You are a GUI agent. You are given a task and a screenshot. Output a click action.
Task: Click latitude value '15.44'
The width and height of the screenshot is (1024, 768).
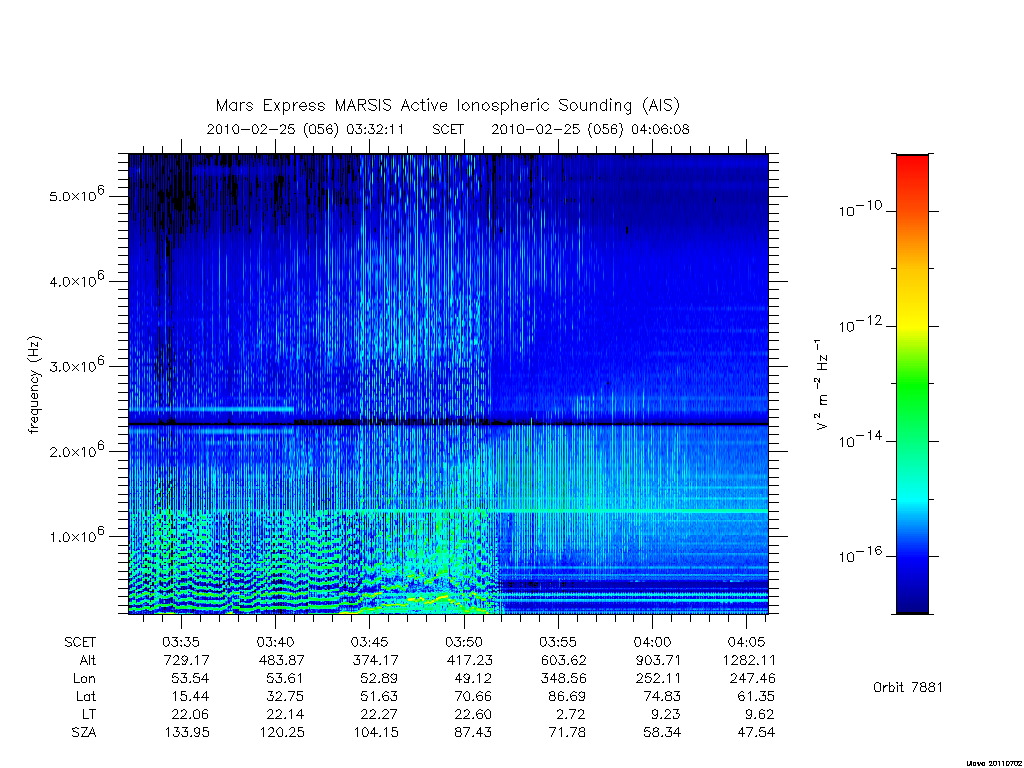[x=191, y=697]
